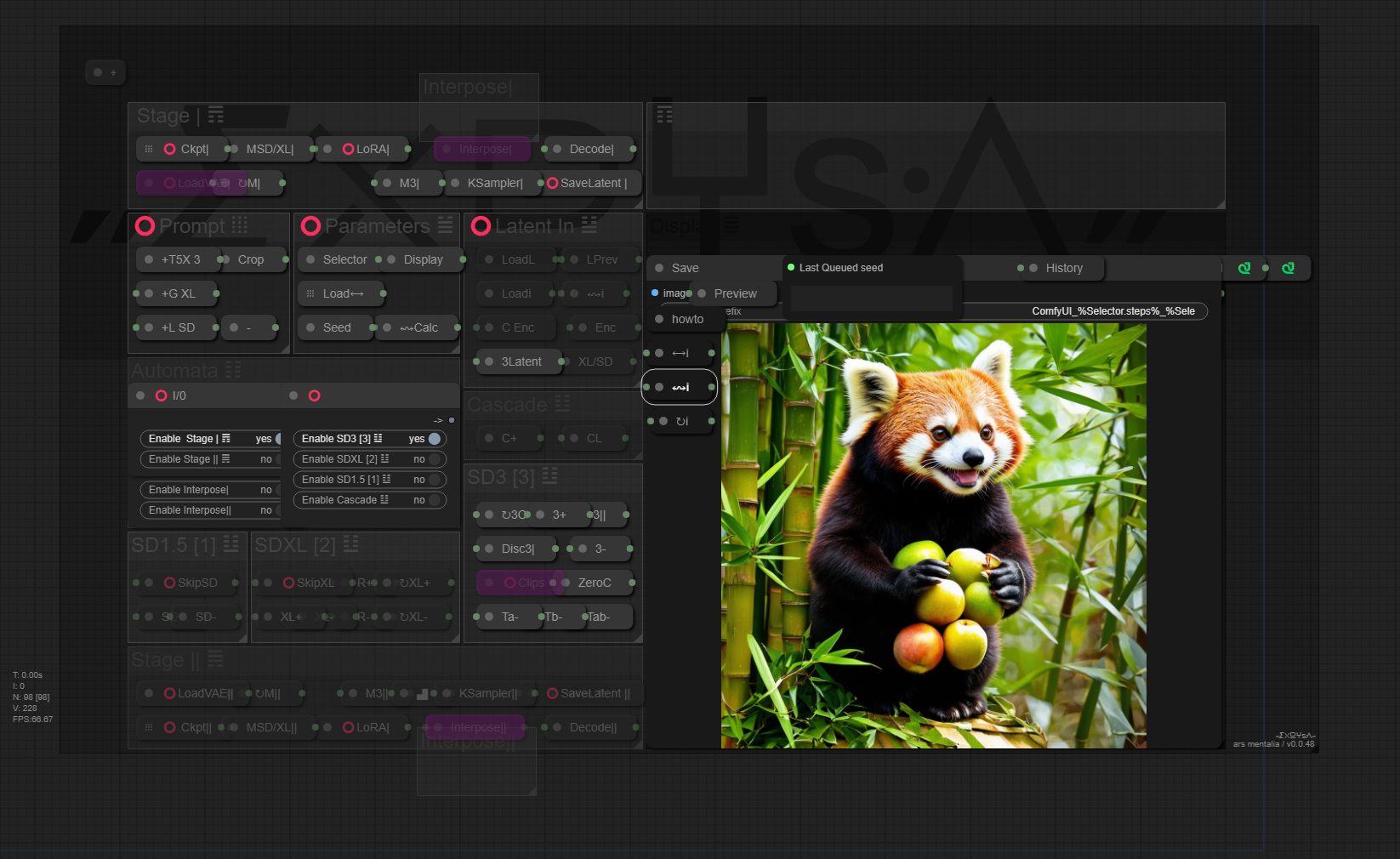This screenshot has height=859, width=1400.
Task: Expand the 3Latent node via its dot
Action: [x=489, y=361]
